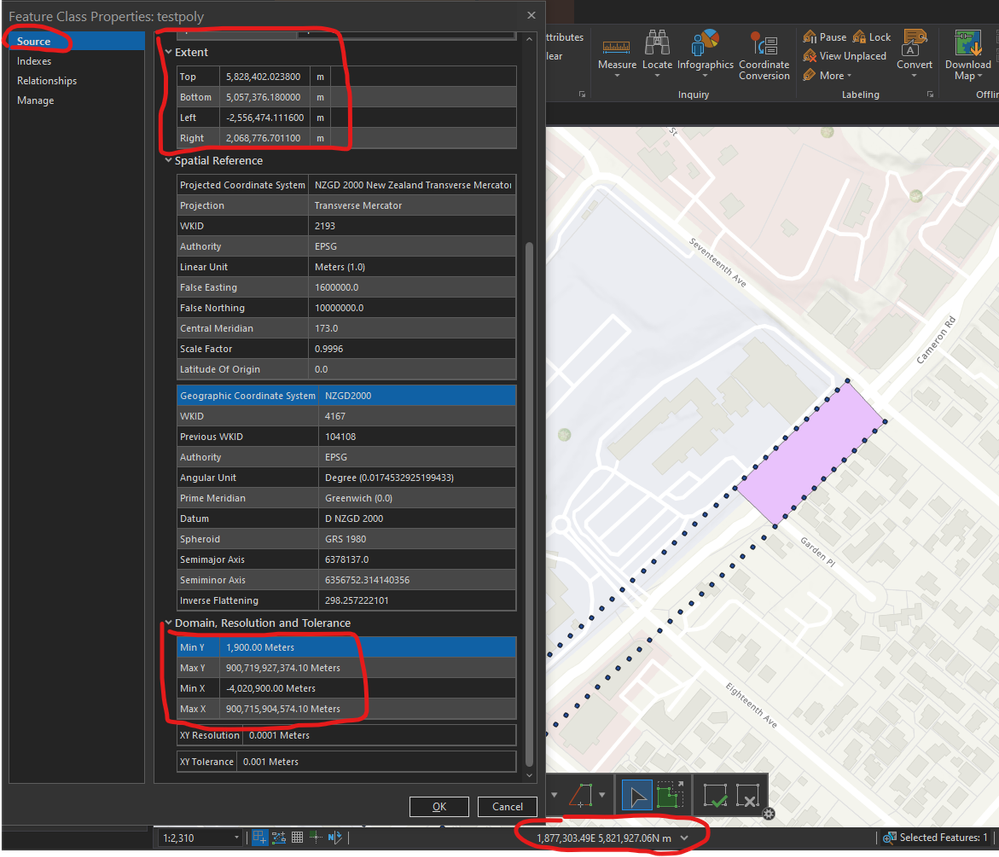Switch to the Relationships page
Viewport: 999px width, 857px height.
(x=46, y=81)
